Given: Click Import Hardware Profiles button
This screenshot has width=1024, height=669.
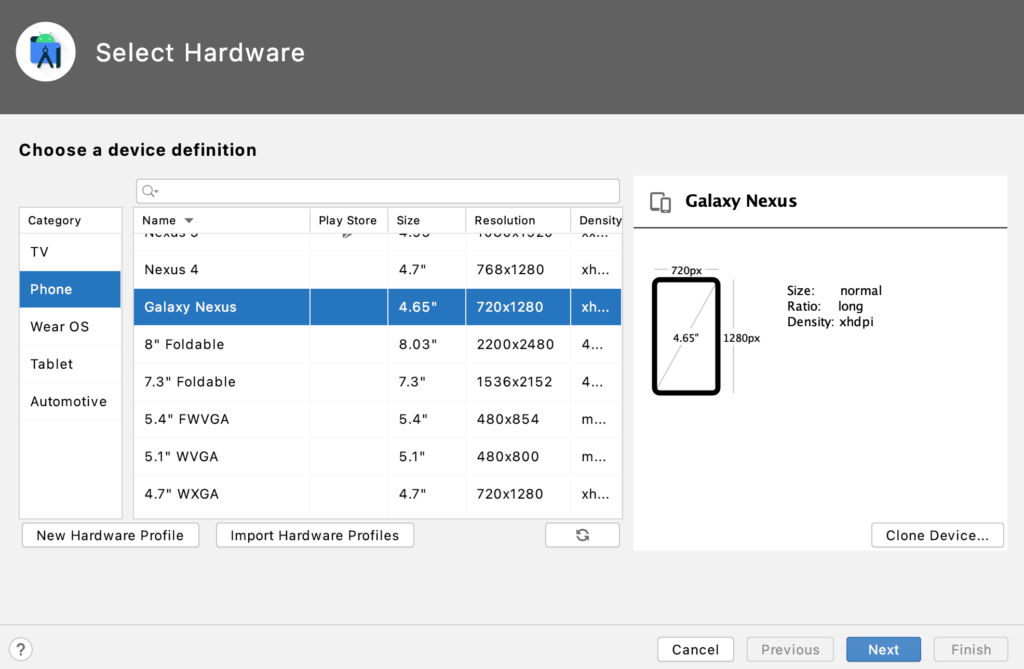Looking at the screenshot, I should (315, 535).
